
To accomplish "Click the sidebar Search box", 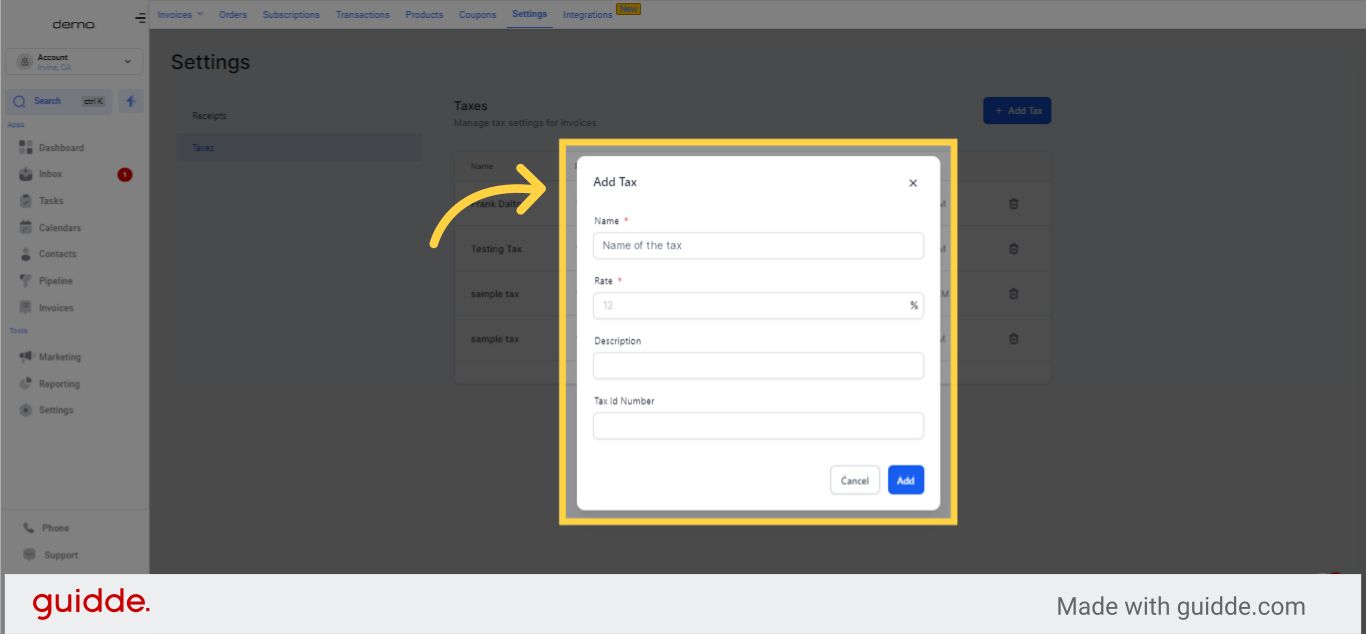I will [59, 101].
